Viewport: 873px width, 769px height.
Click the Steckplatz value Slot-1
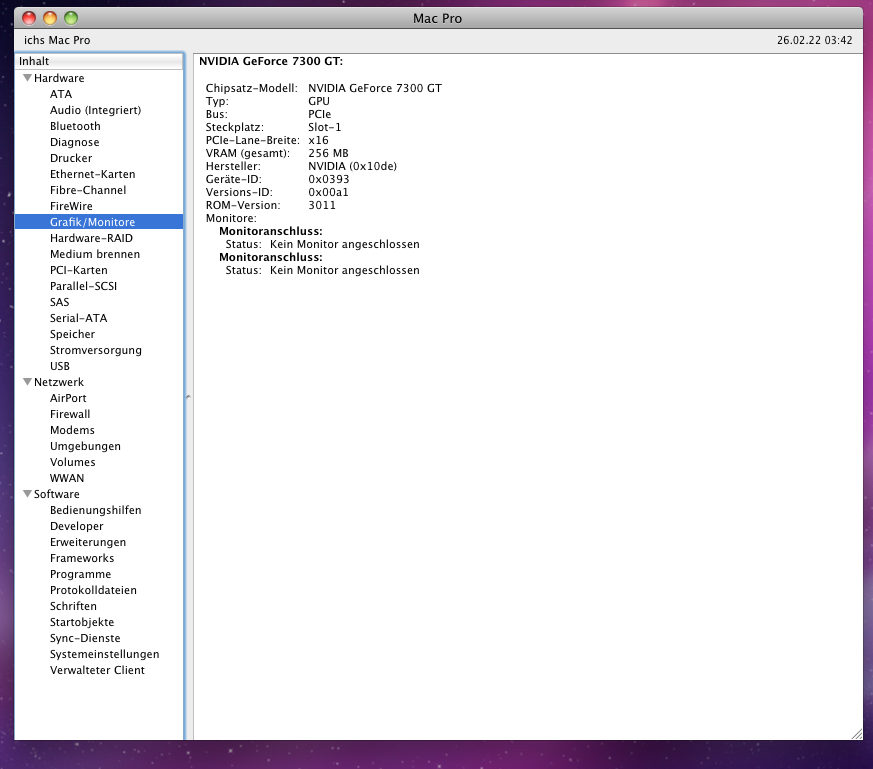[325, 128]
